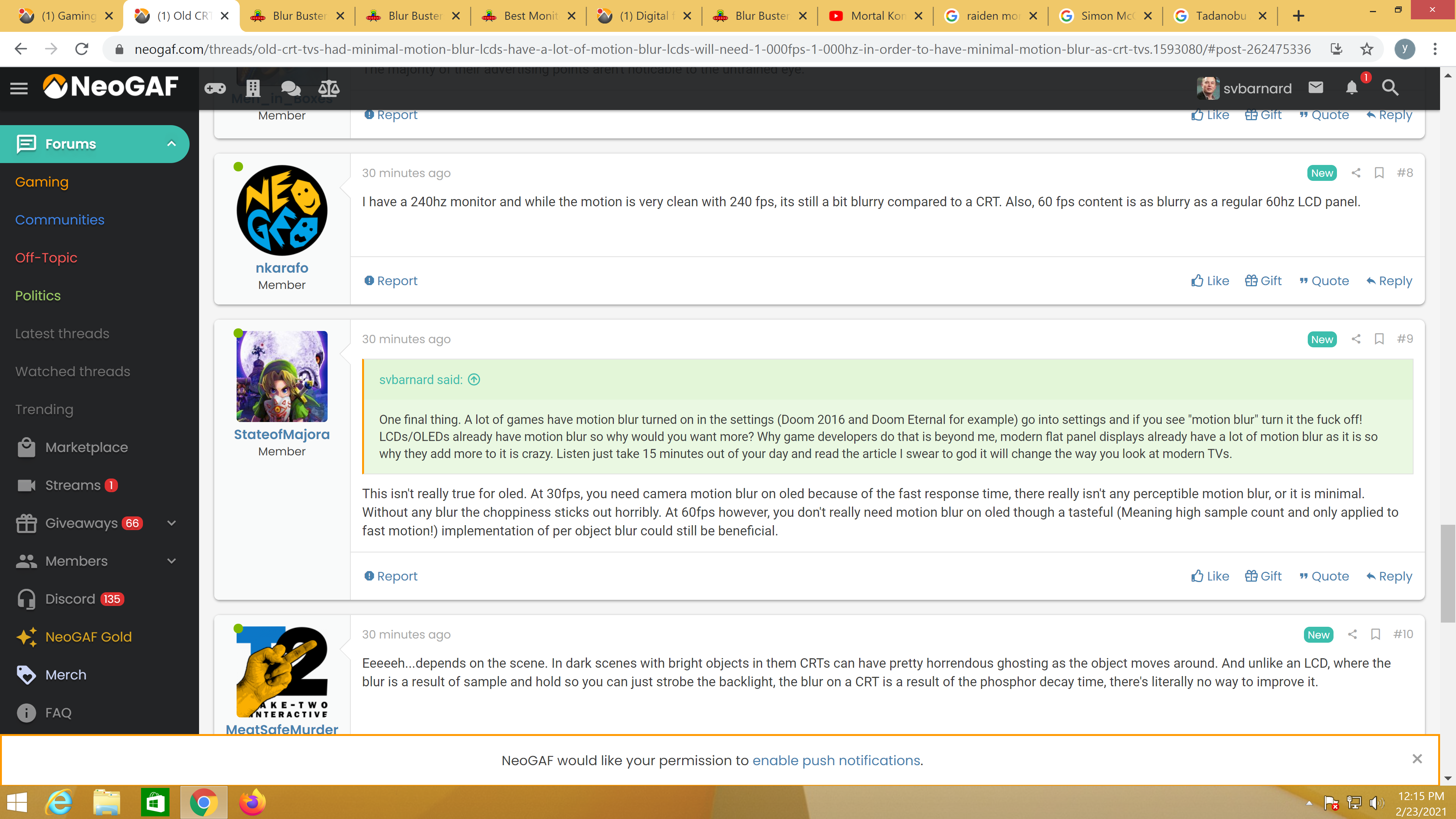
Task: Go to the Politics forum
Action: (37, 296)
